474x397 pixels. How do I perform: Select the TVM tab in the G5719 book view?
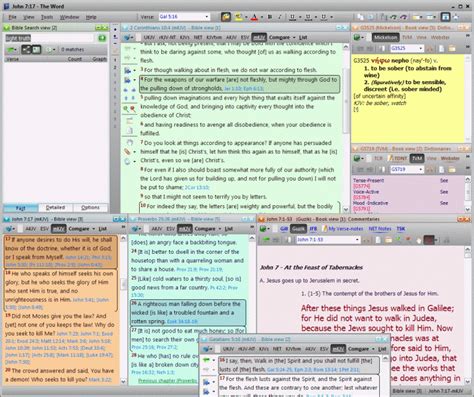point(417,158)
